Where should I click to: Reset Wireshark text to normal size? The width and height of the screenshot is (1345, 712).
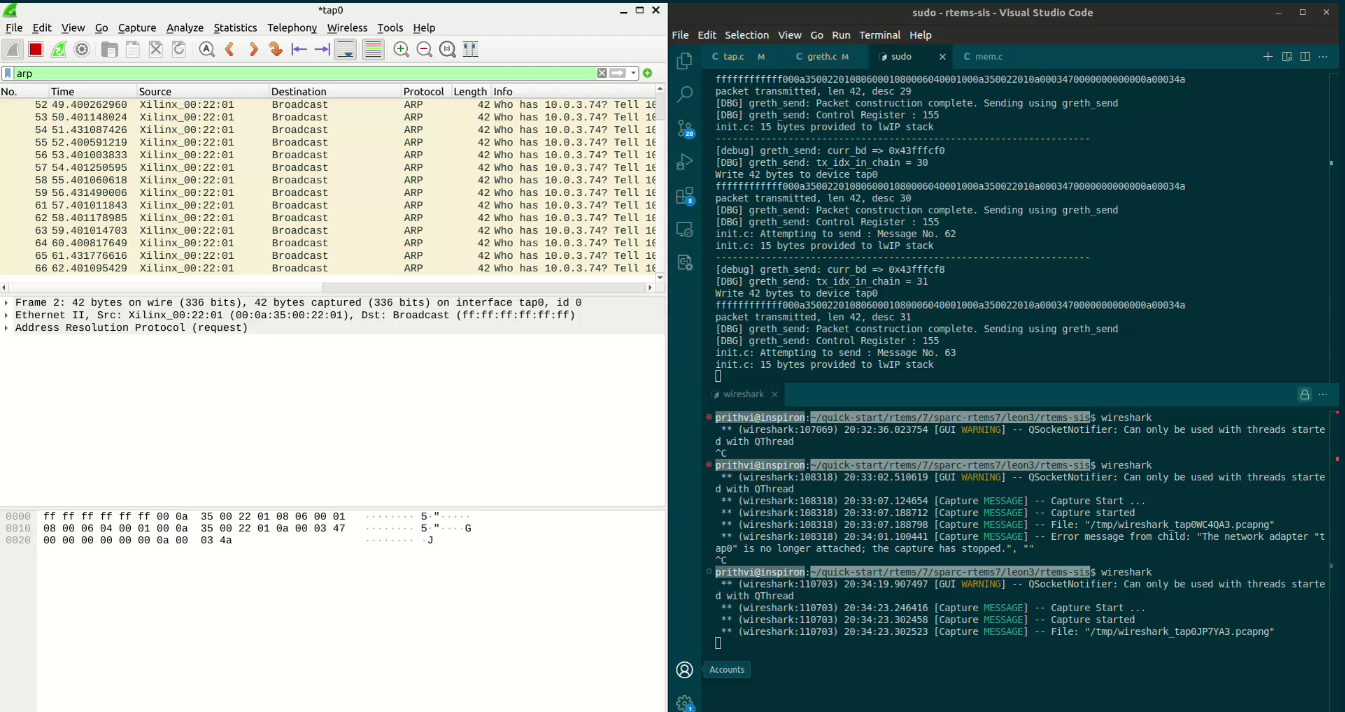[x=447, y=49]
